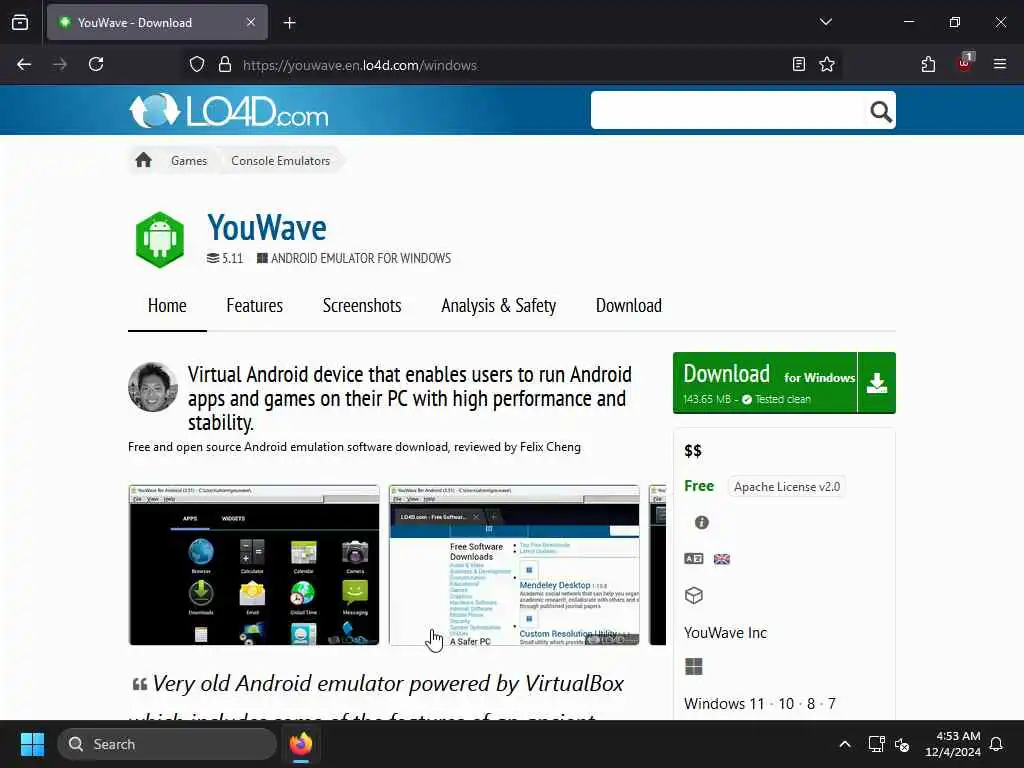Show site security padlock info

225,65
